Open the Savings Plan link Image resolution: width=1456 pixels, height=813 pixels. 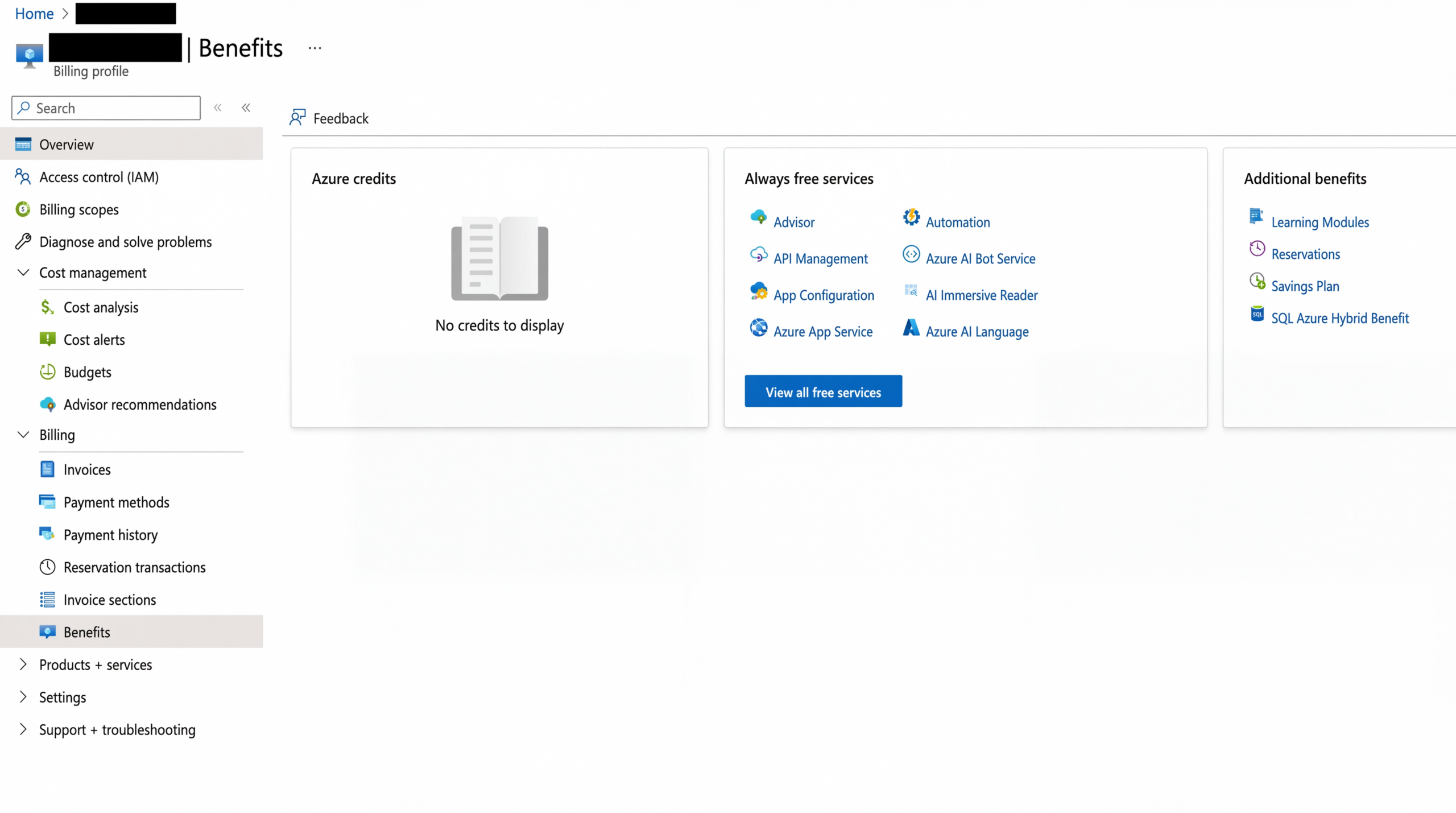(1305, 286)
